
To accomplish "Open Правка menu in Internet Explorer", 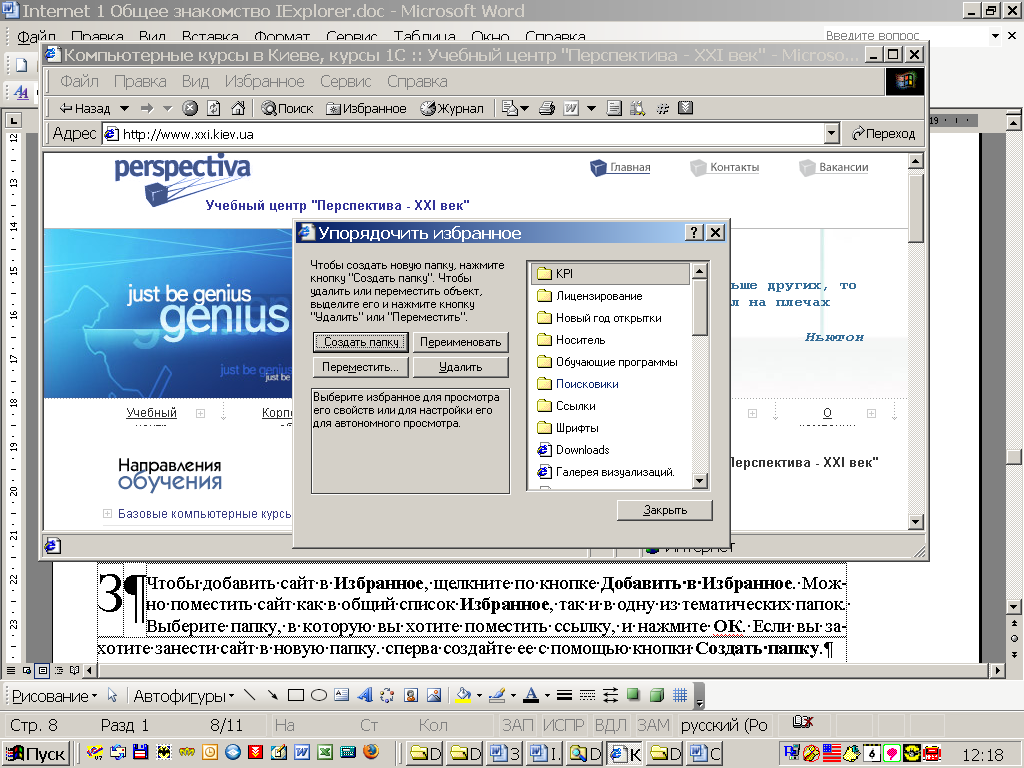I will [140, 82].
